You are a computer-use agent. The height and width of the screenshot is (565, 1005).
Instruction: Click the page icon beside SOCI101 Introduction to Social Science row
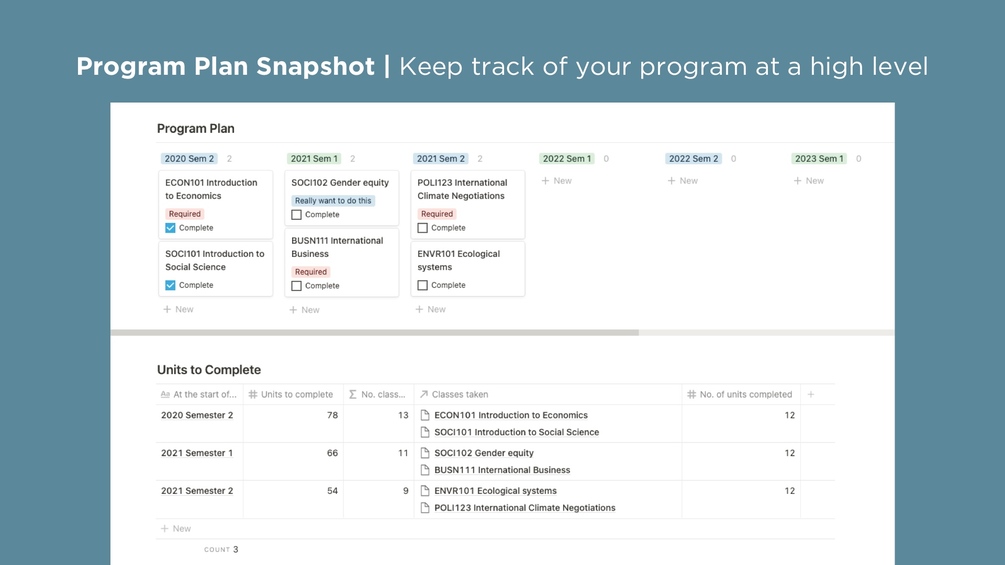[425, 432]
